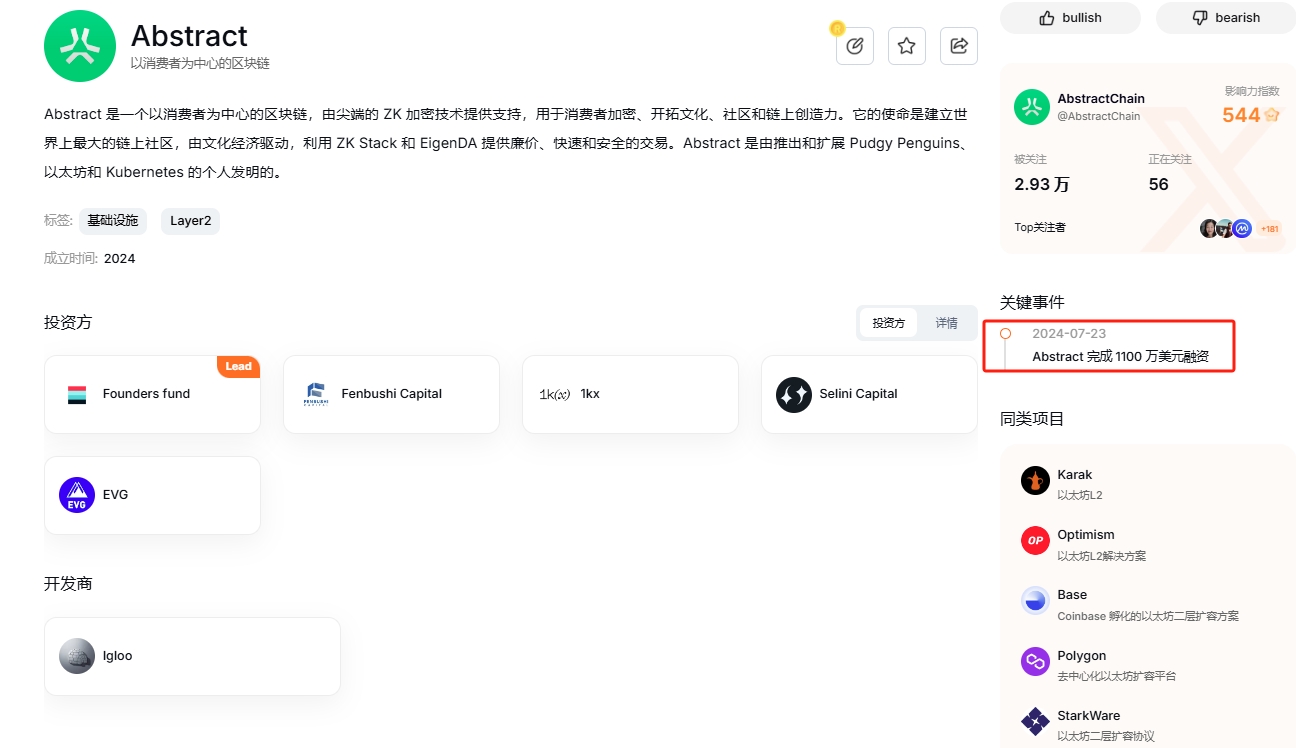The image size is (1296, 748).
Task: Click the Lead badge on Founders fund
Action: [239, 366]
